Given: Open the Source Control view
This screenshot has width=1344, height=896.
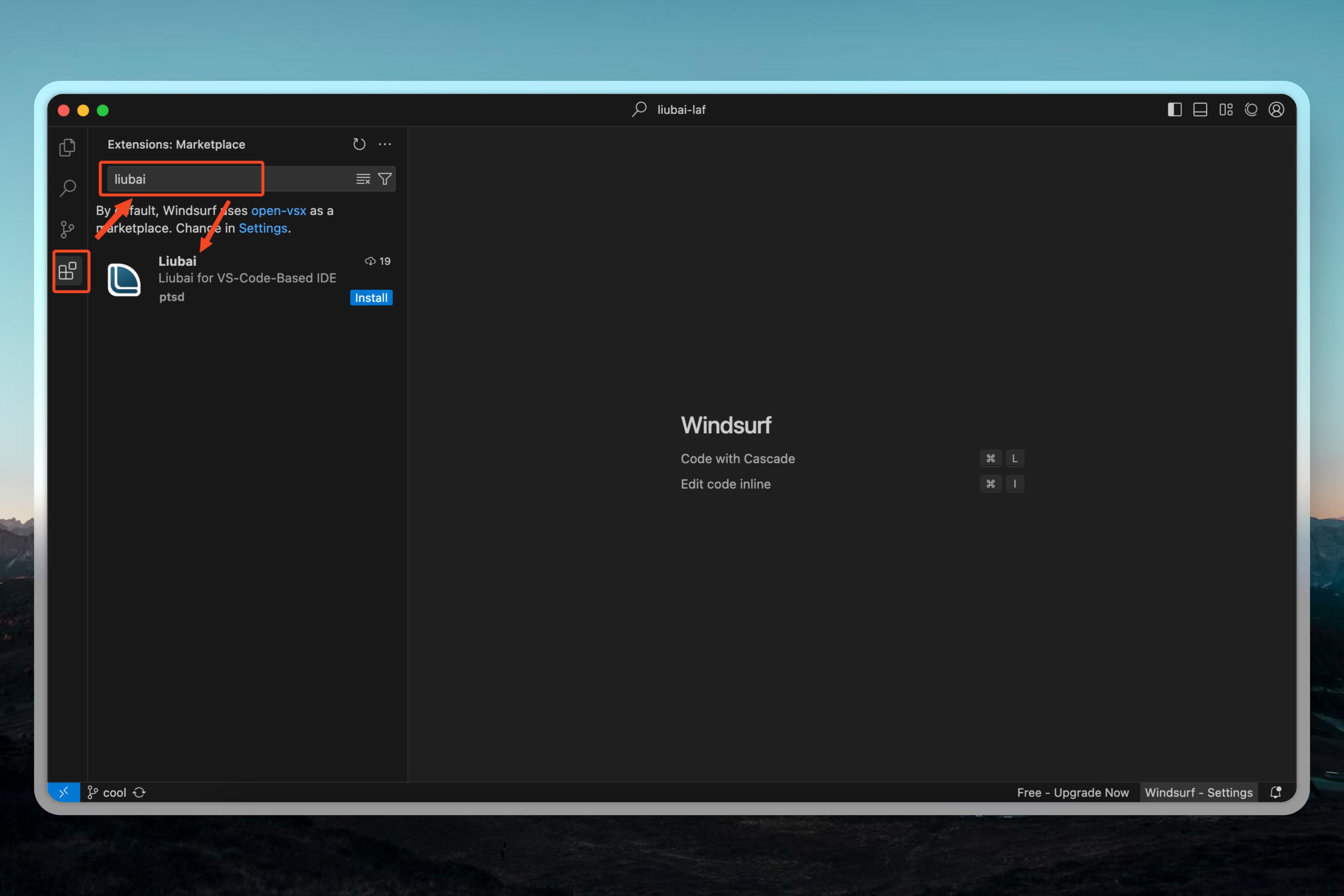Looking at the screenshot, I should 68,229.
